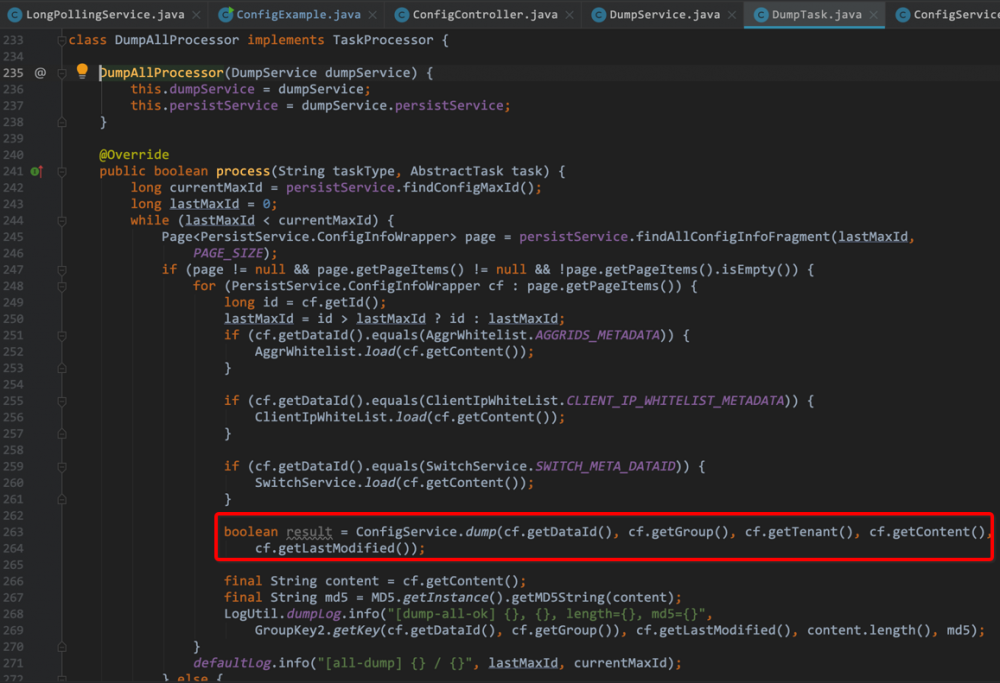Image resolution: width=1000 pixels, height=683 pixels.
Task: Click AggrWhitelist.load call on line 252
Action: pos(325,351)
